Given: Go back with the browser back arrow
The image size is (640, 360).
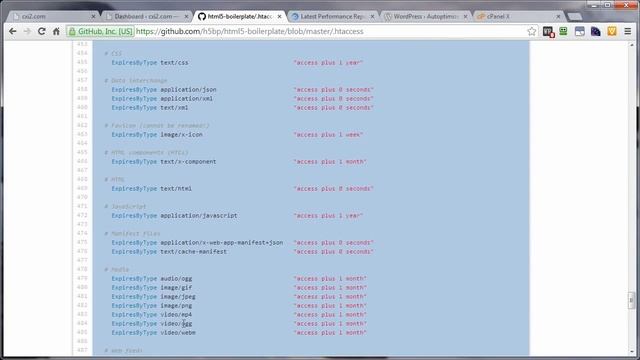Looking at the screenshot, I should pyautogui.click(x=13, y=31).
